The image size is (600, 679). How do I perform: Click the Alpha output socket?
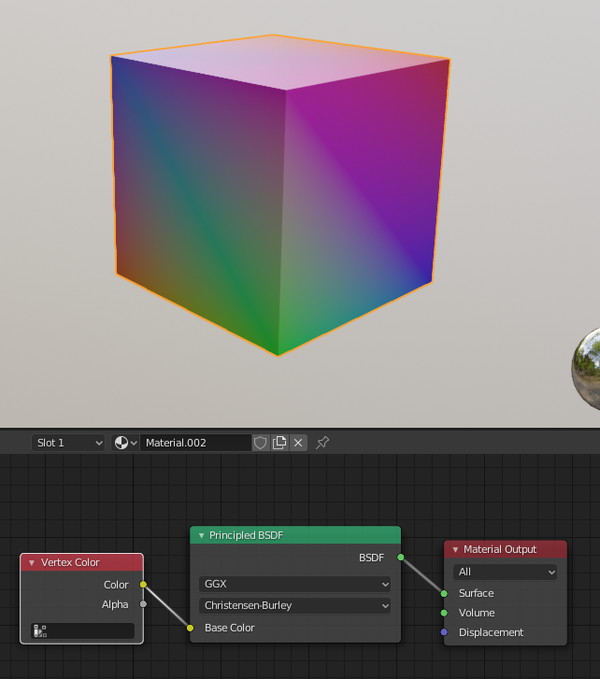coord(143,604)
